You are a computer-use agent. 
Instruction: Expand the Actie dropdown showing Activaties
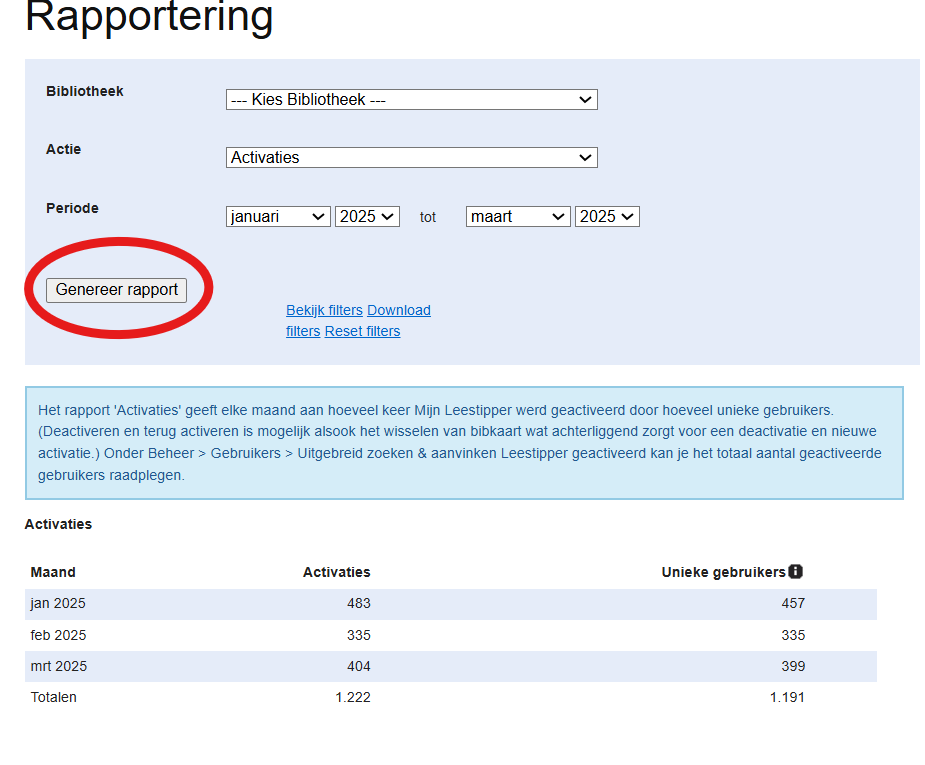click(411, 158)
